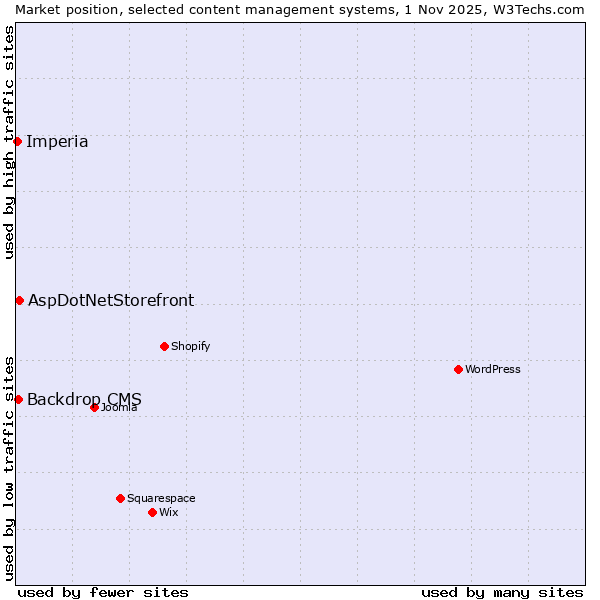Click the chart title mentioning W3Techs.com

[x=300, y=9]
